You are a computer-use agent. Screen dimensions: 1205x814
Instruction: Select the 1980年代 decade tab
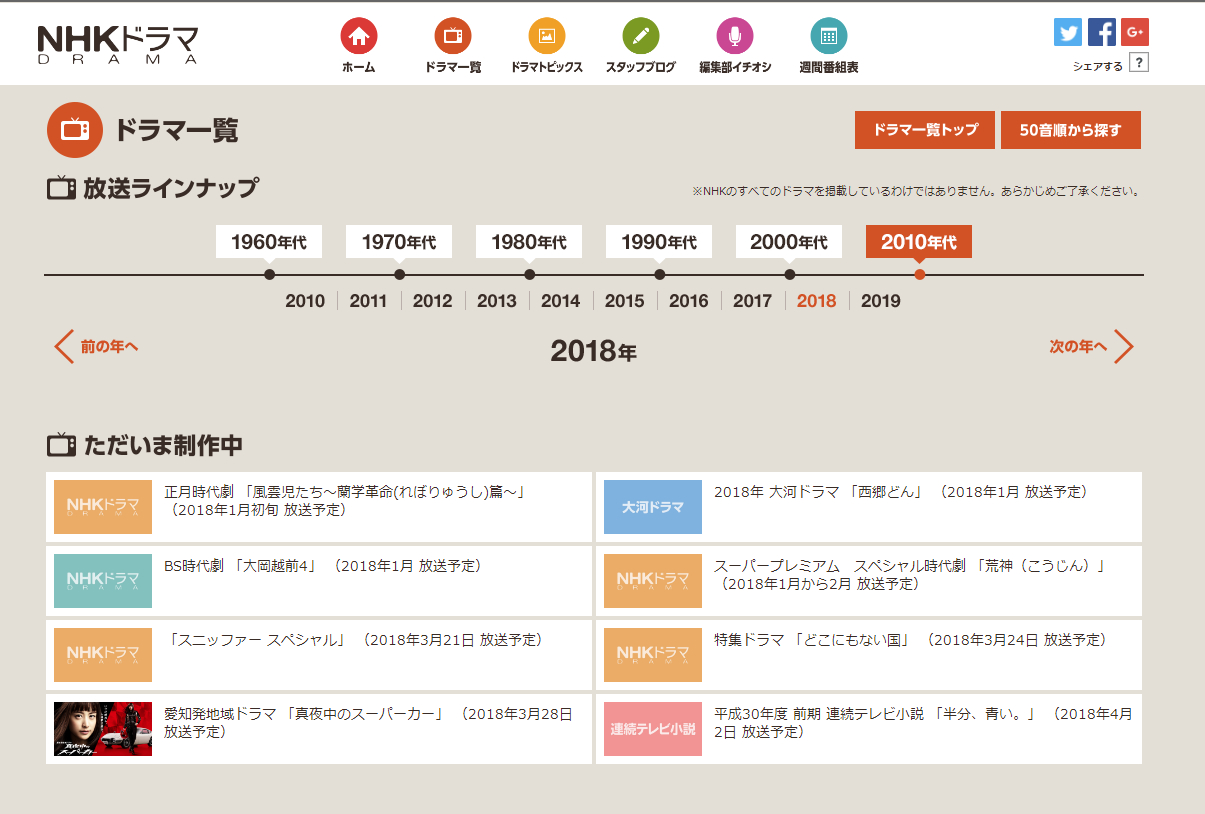(x=529, y=242)
